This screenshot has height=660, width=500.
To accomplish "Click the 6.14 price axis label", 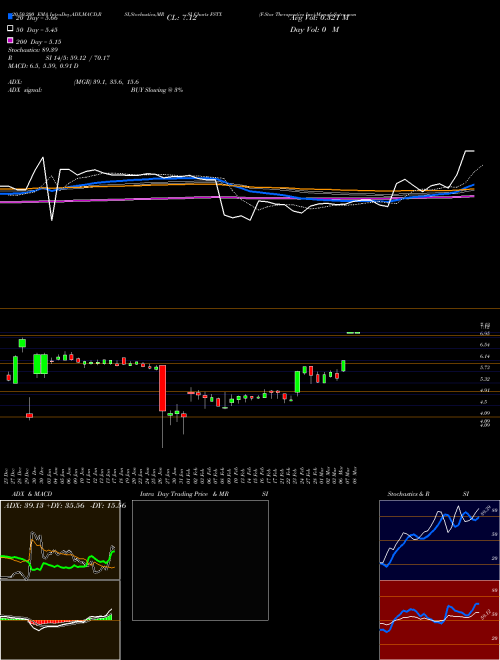I will click(x=485, y=356).
